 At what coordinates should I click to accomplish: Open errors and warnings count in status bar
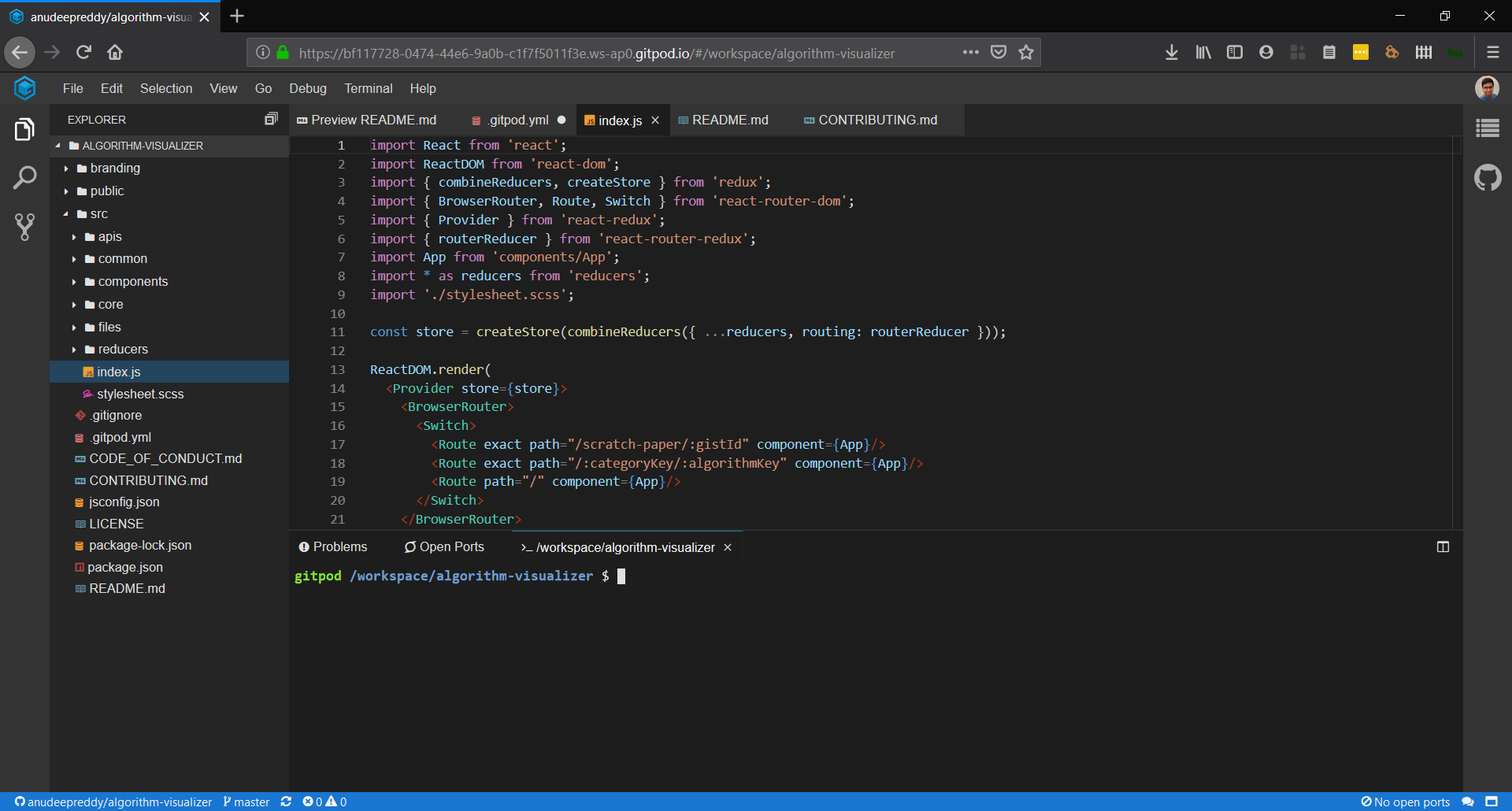tap(324, 802)
